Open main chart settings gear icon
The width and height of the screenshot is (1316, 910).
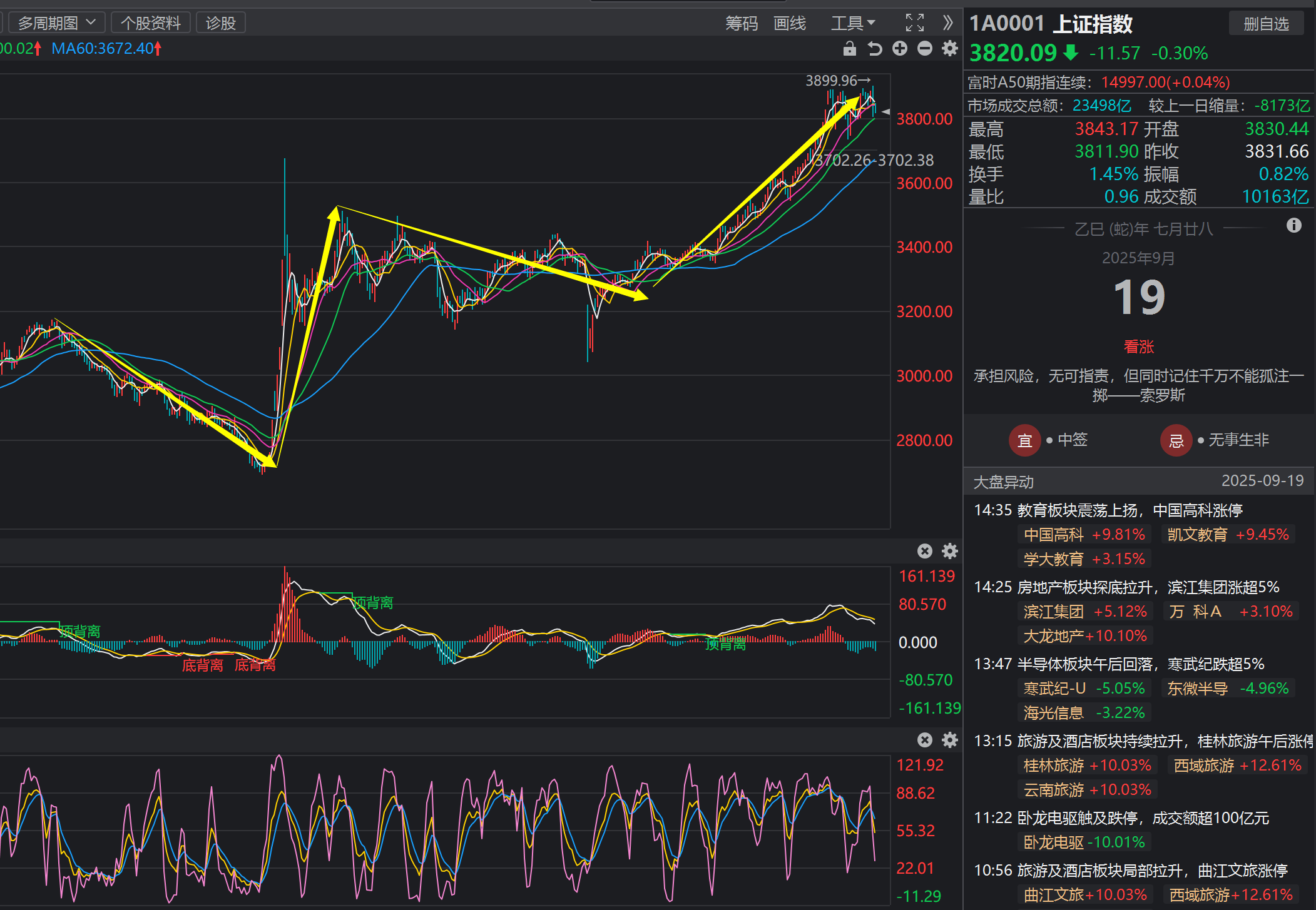click(x=950, y=49)
